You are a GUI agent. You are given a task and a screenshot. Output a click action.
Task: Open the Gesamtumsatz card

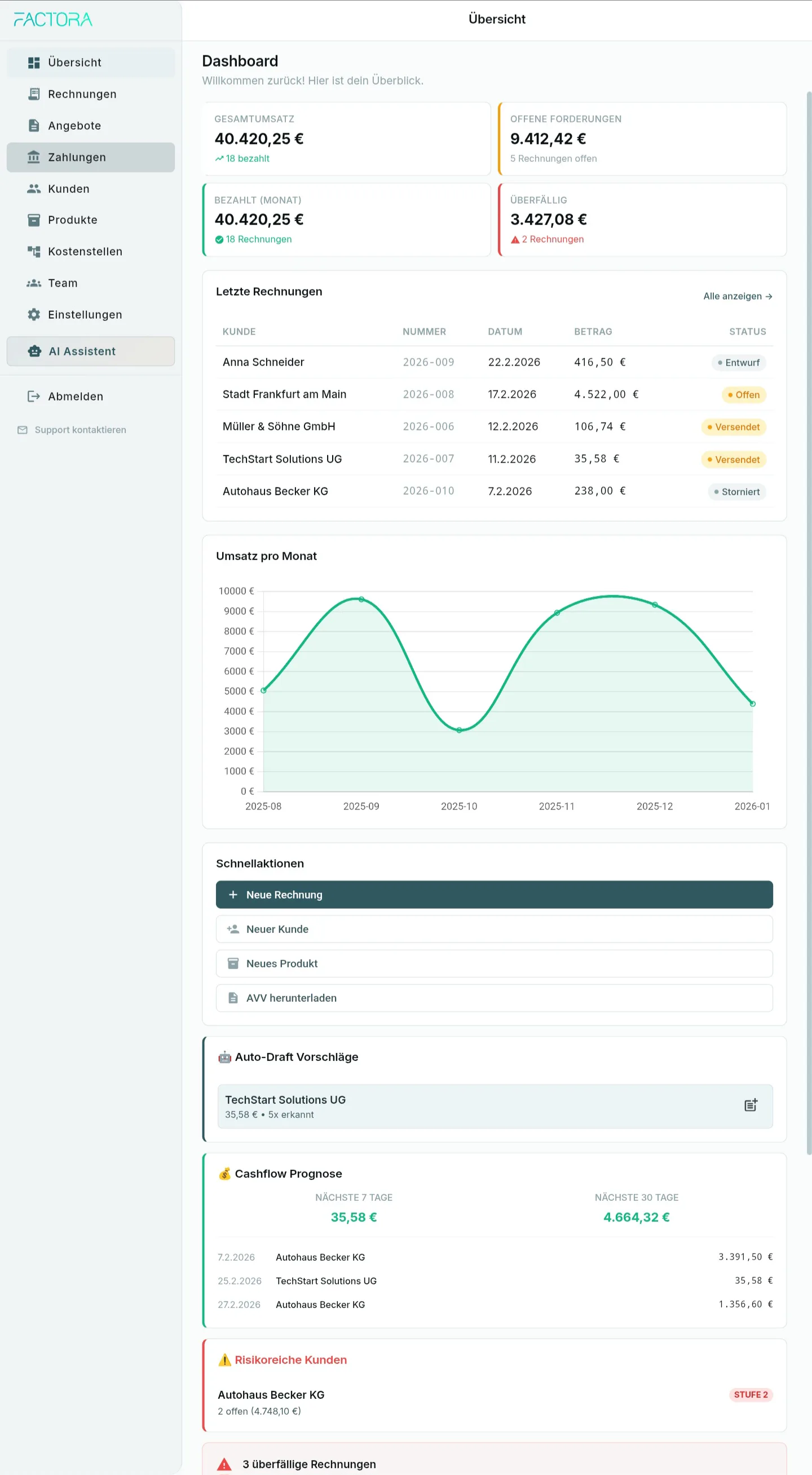pos(346,139)
